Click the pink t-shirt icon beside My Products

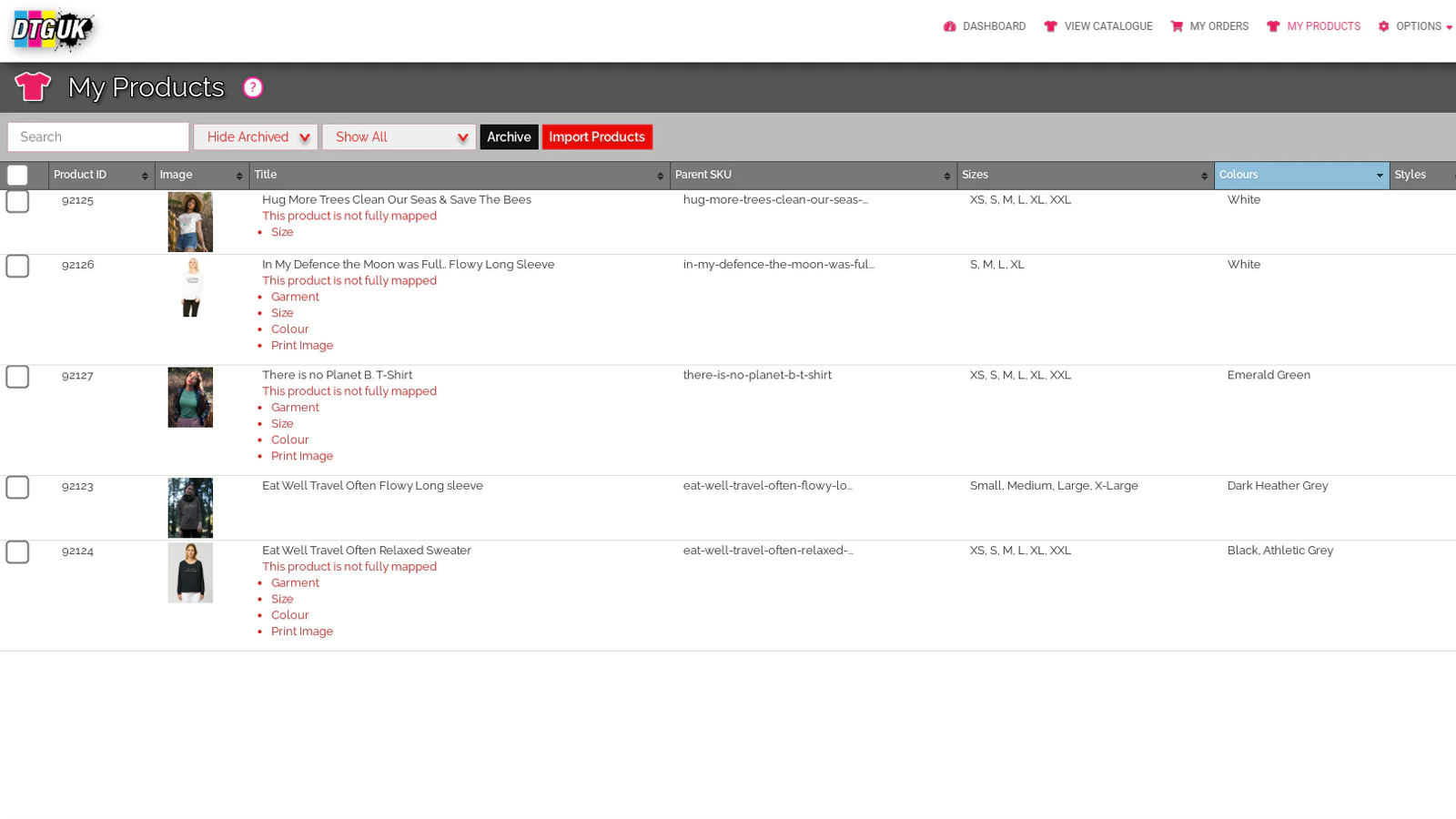(x=33, y=87)
